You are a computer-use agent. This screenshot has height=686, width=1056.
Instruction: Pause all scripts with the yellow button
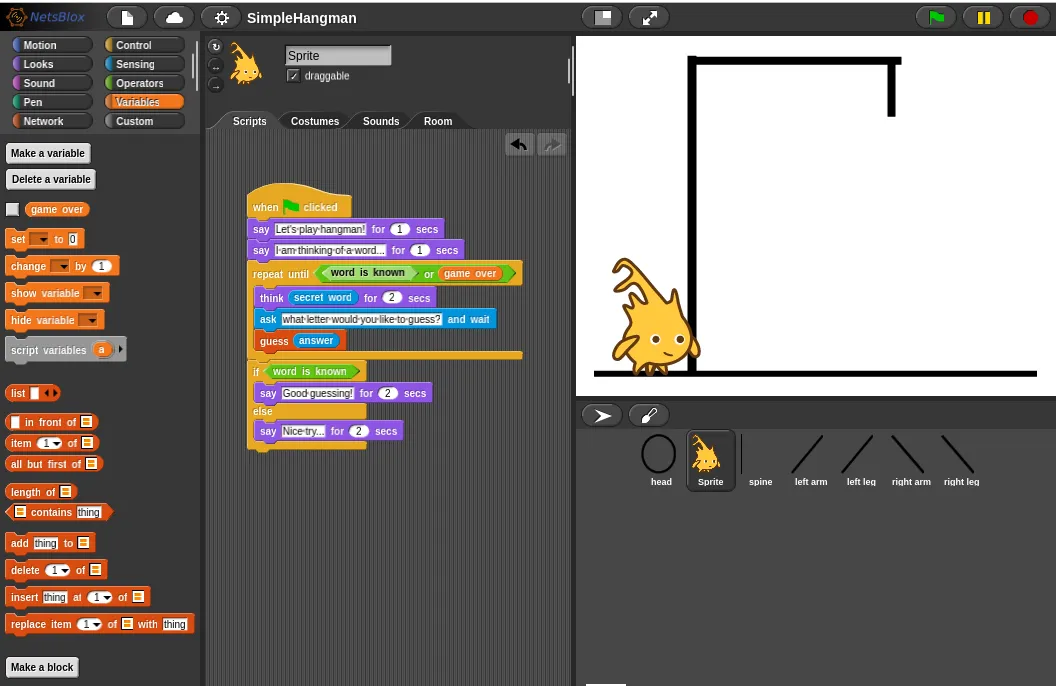pyautogui.click(x=983, y=18)
